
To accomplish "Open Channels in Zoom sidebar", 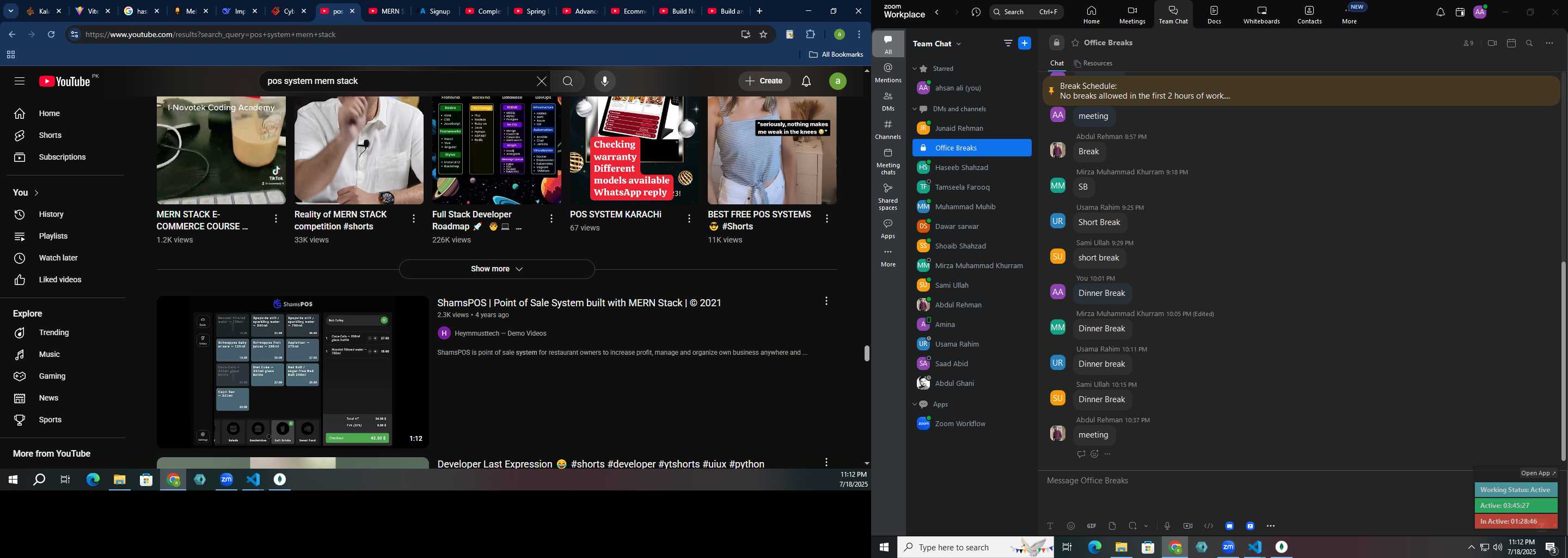I will click(x=888, y=130).
